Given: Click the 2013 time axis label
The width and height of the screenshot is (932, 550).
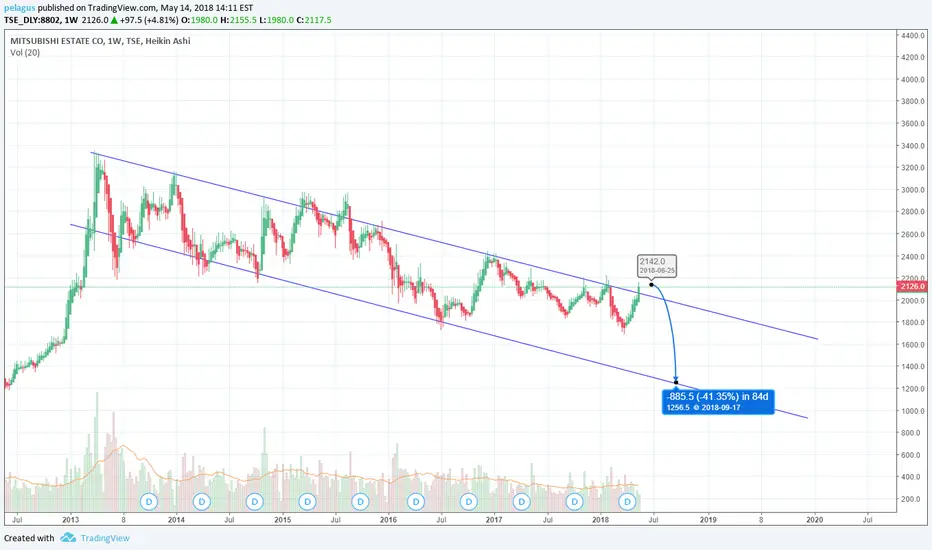Looking at the screenshot, I should coord(71,520).
